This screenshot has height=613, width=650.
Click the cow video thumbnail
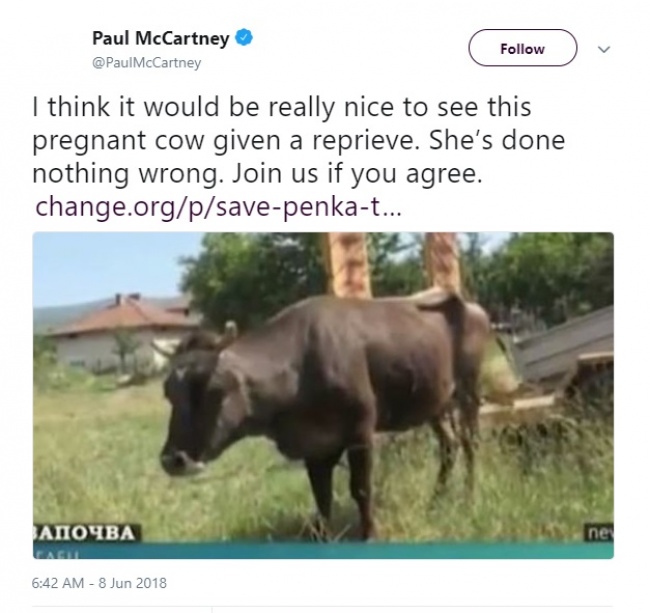(x=323, y=395)
